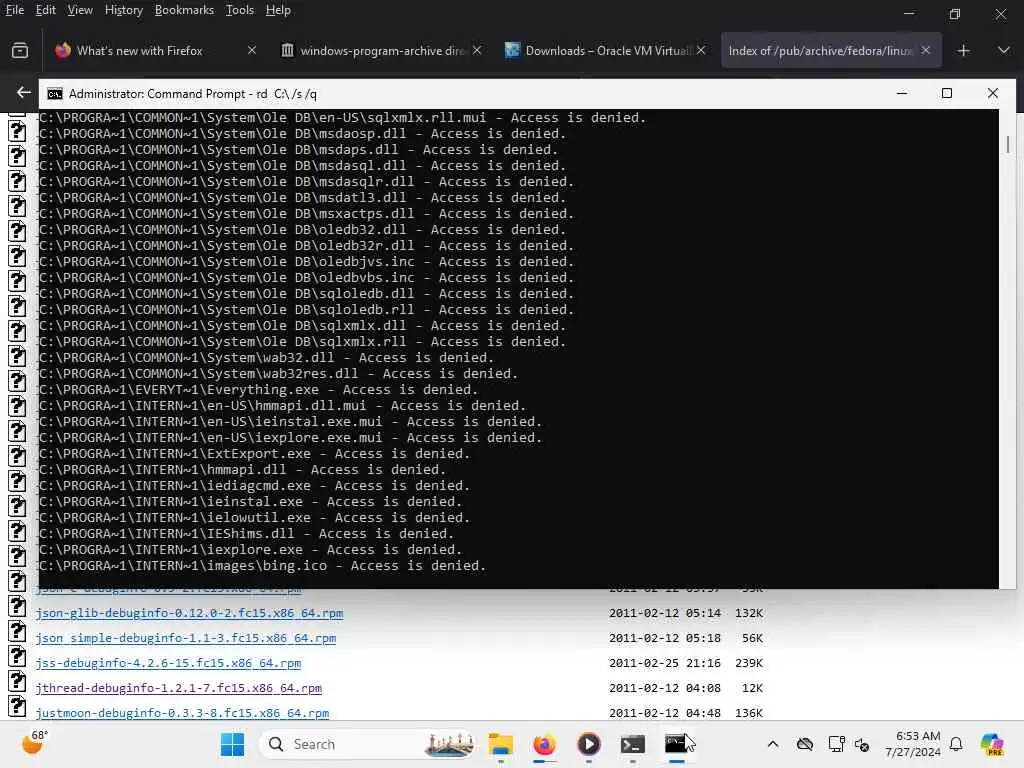This screenshot has width=1024, height=768.
Task: Open the muted volume tray icon
Action: 862,744
